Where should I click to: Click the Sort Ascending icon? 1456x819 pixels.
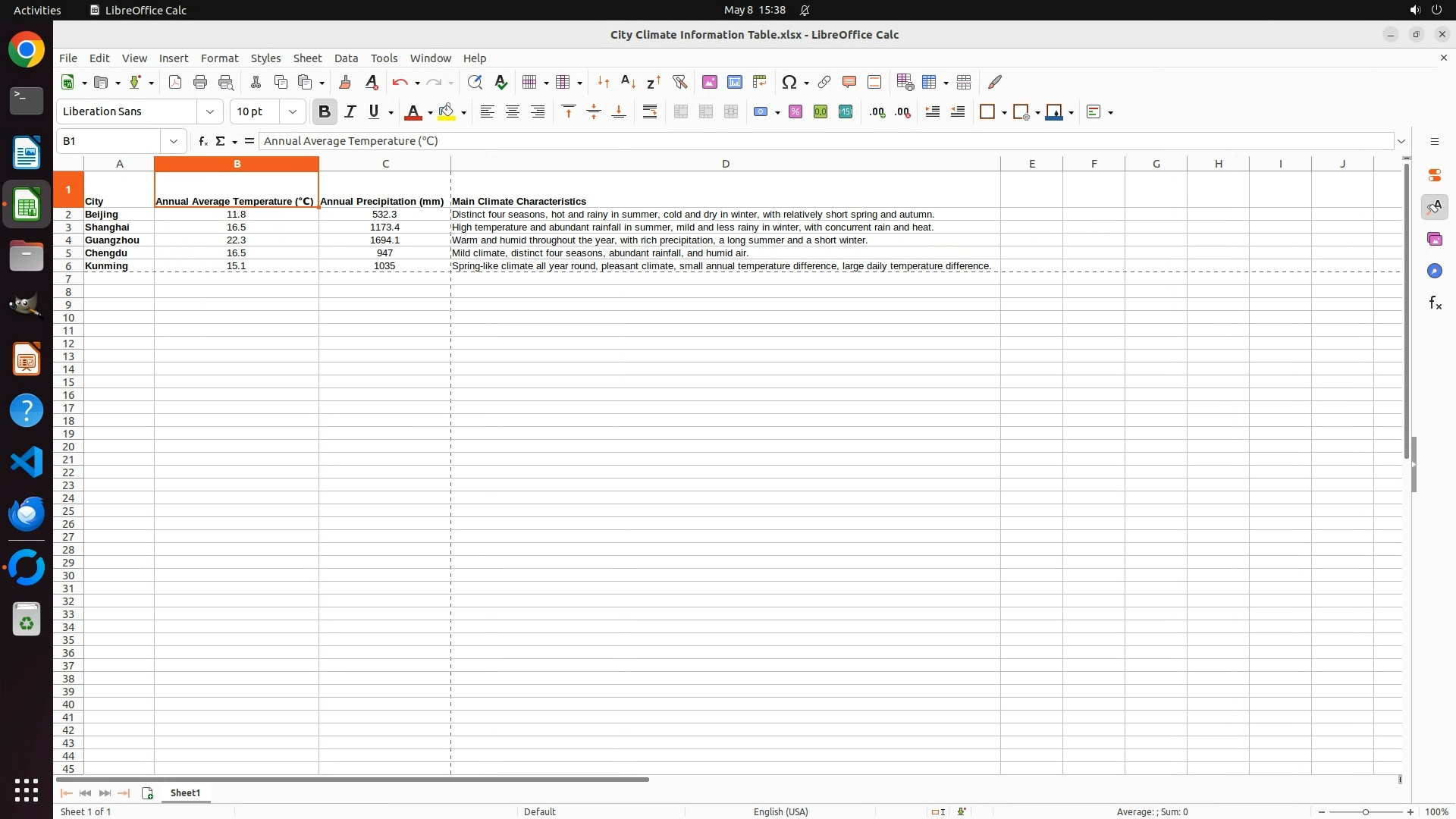click(x=628, y=82)
